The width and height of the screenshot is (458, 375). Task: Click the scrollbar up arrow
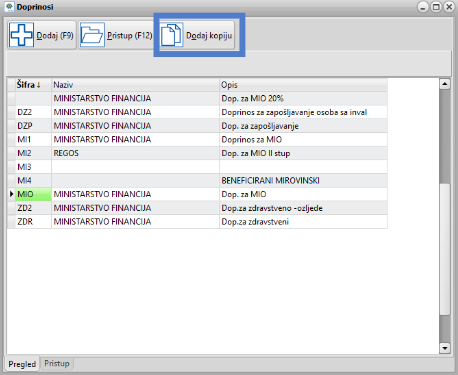pyautogui.click(x=445, y=84)
